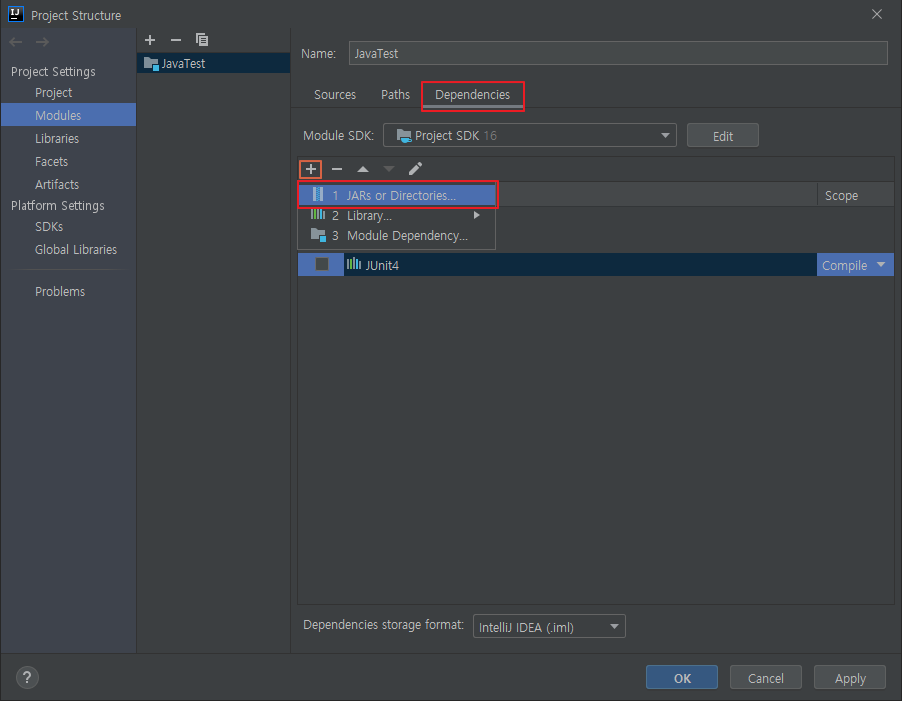Open SDKs under Platform Settings
The image size is (902, 701).
49,227
